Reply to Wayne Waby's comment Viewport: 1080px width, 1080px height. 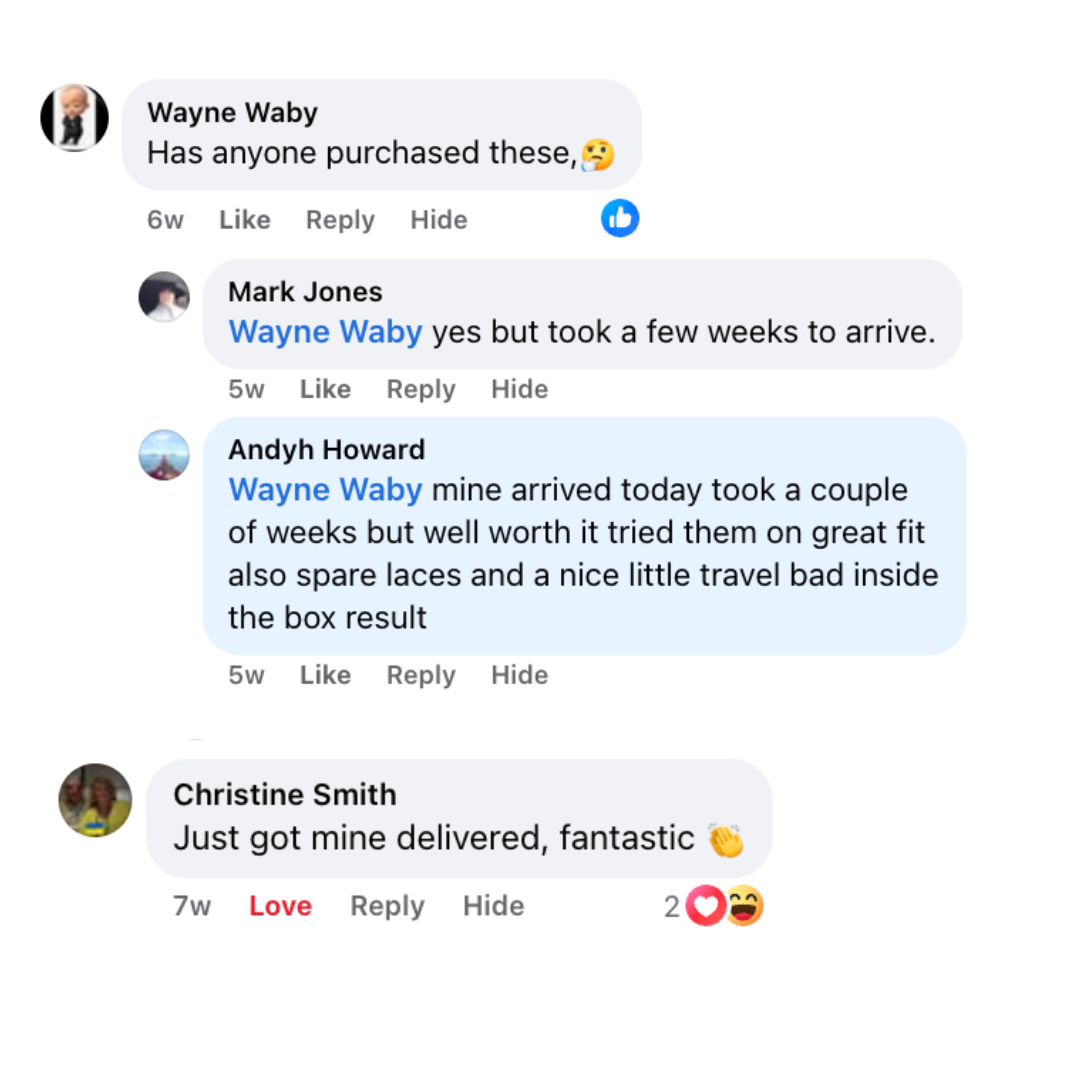(340, 220)
